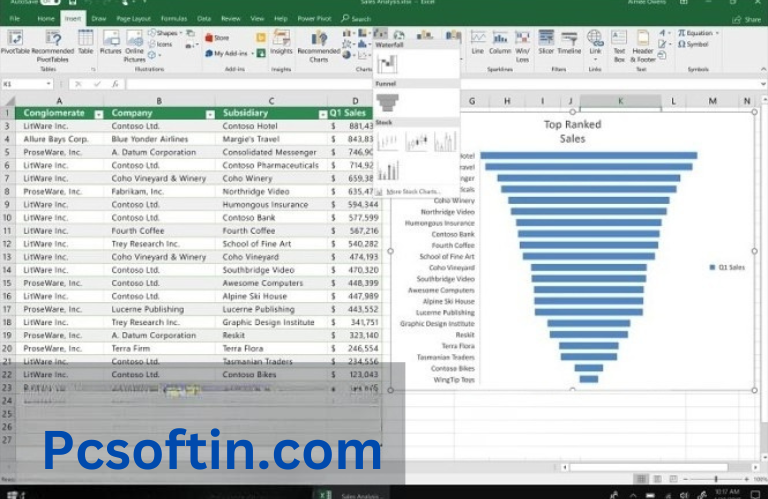Click the pie chart icon in Charts group
Viewport: 768px width, 499px height.
click(347, 55)
